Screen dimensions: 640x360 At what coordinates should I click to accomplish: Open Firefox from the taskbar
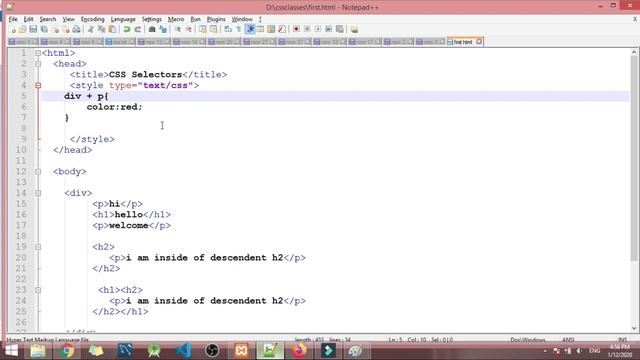coord(299,351)
